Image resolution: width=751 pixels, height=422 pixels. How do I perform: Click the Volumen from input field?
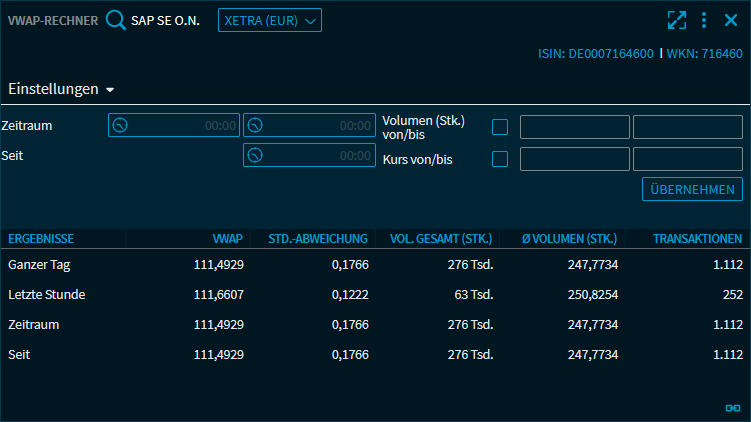click(x=574, y=127)
